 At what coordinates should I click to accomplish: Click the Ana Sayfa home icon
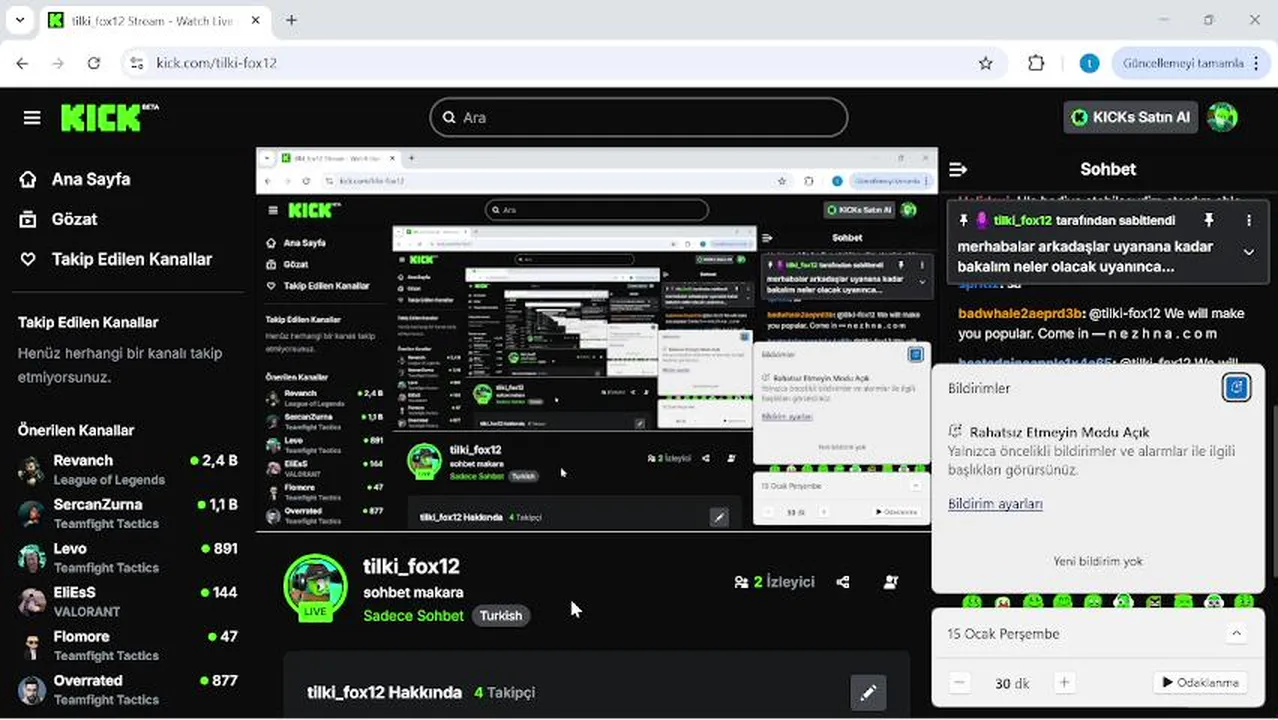(28, 179)
